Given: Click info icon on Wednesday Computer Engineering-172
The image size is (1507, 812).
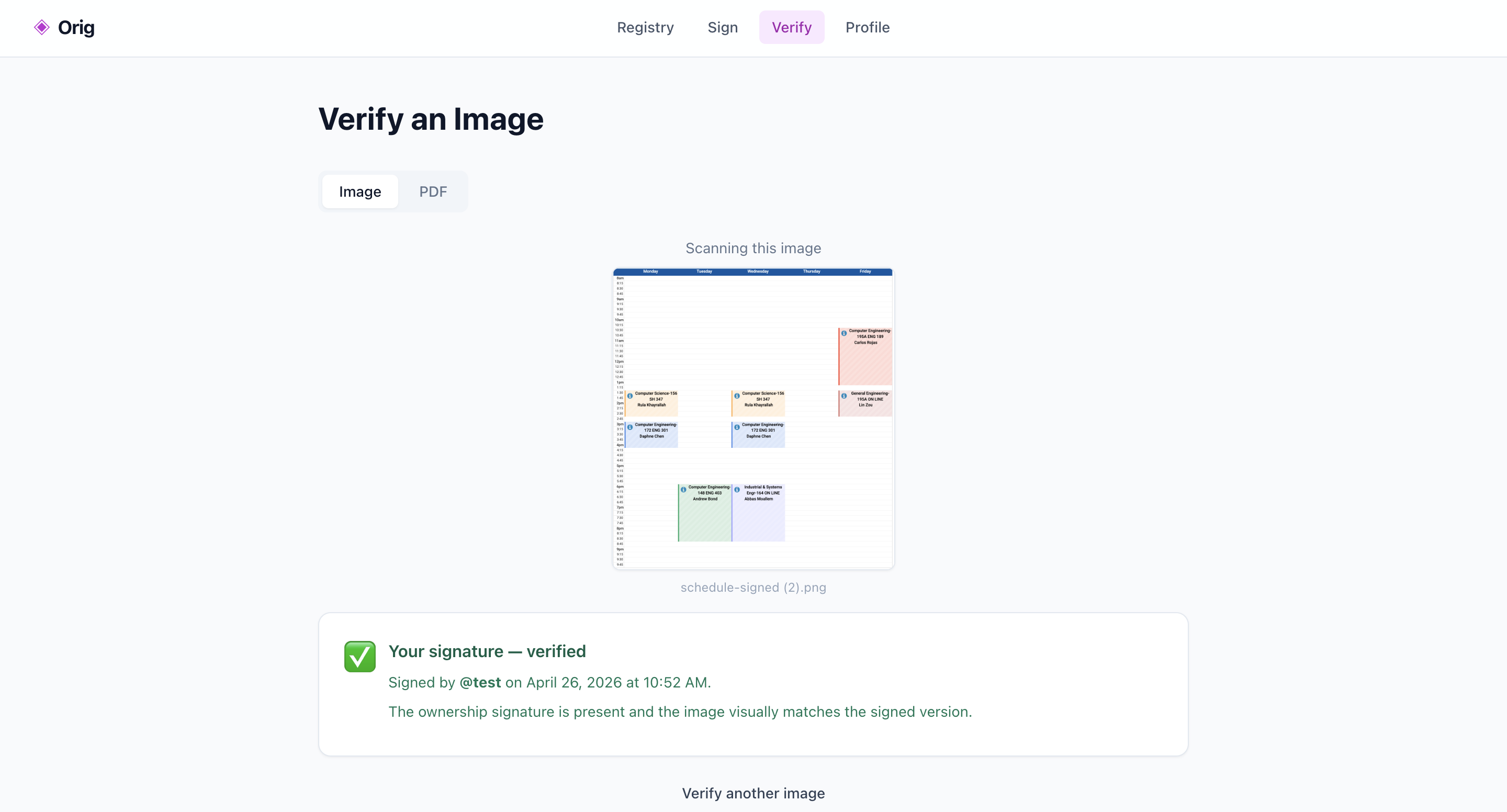Looking at the screenshot, I should [x=737, y=427].
